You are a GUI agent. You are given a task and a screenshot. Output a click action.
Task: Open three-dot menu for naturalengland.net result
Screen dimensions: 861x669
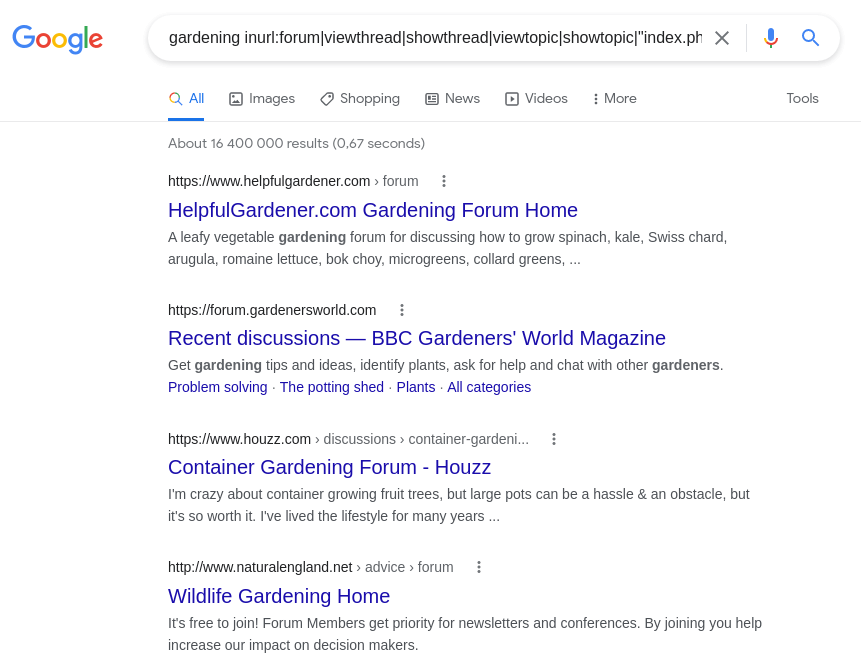[x=479, y=567]
